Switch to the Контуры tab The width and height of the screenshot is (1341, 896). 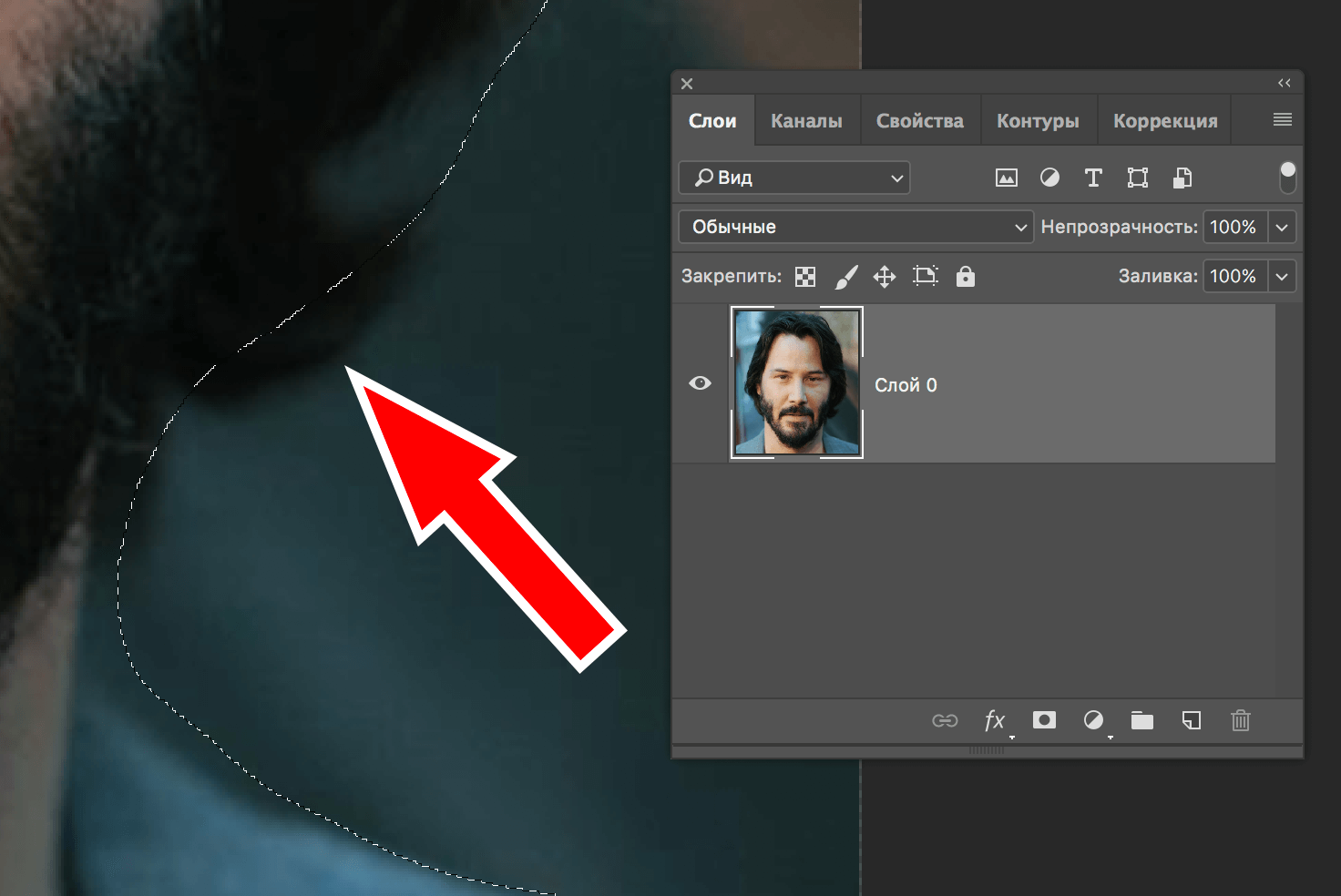1038,121
